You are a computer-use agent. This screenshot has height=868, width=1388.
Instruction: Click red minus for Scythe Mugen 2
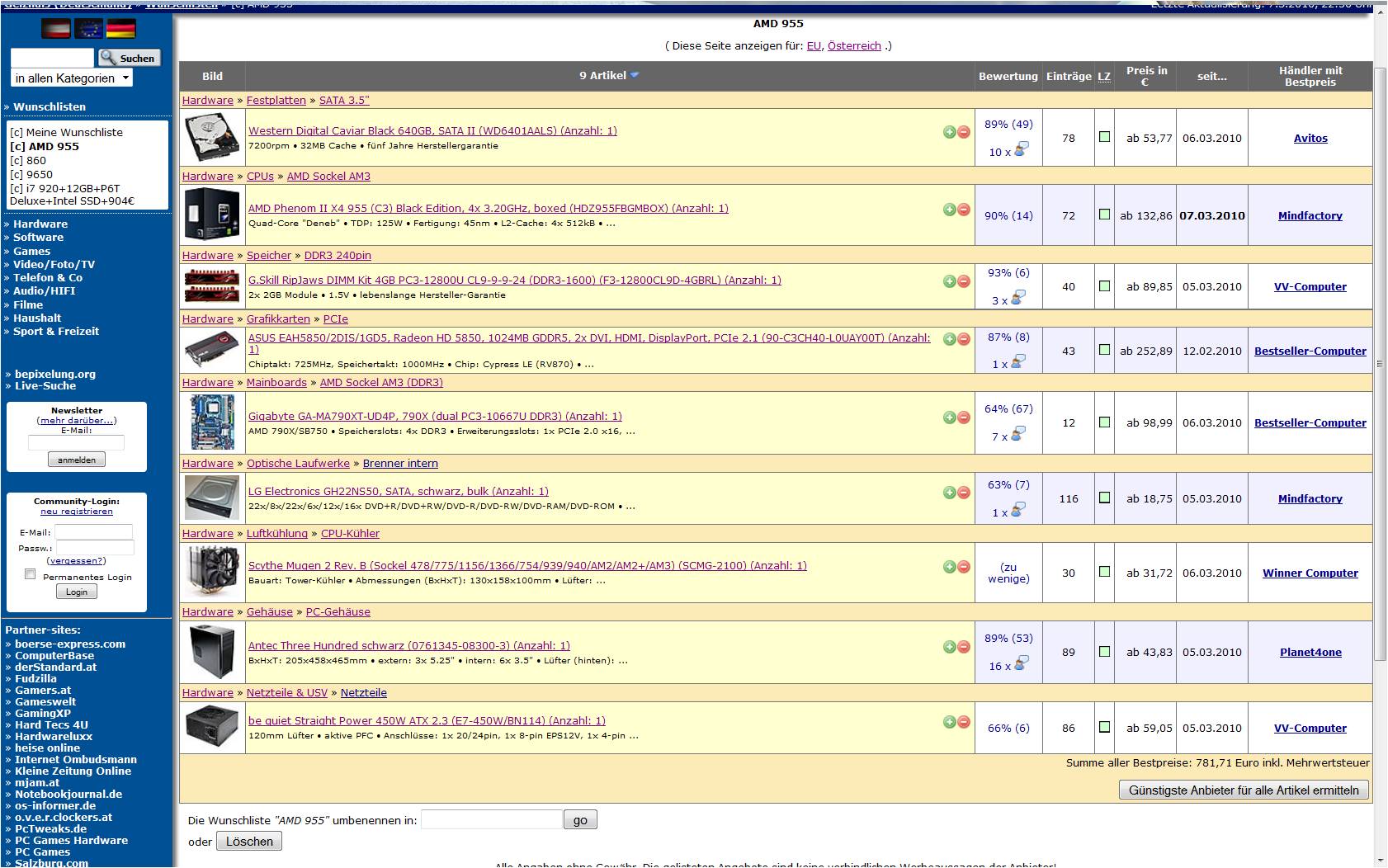point(963,567)
